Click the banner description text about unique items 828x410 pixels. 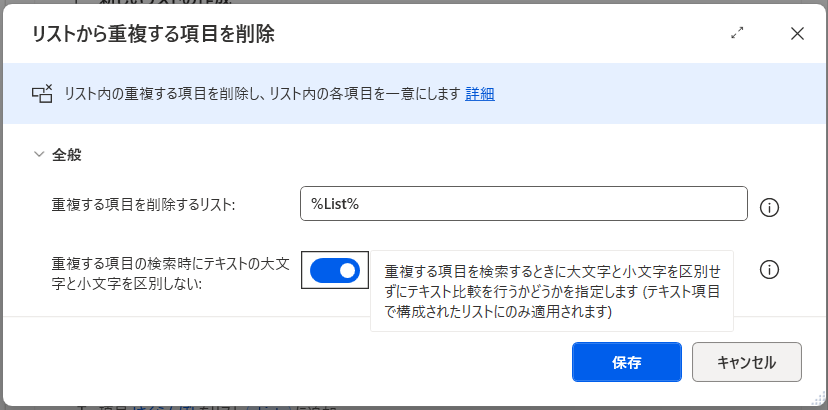pos(260,94)
